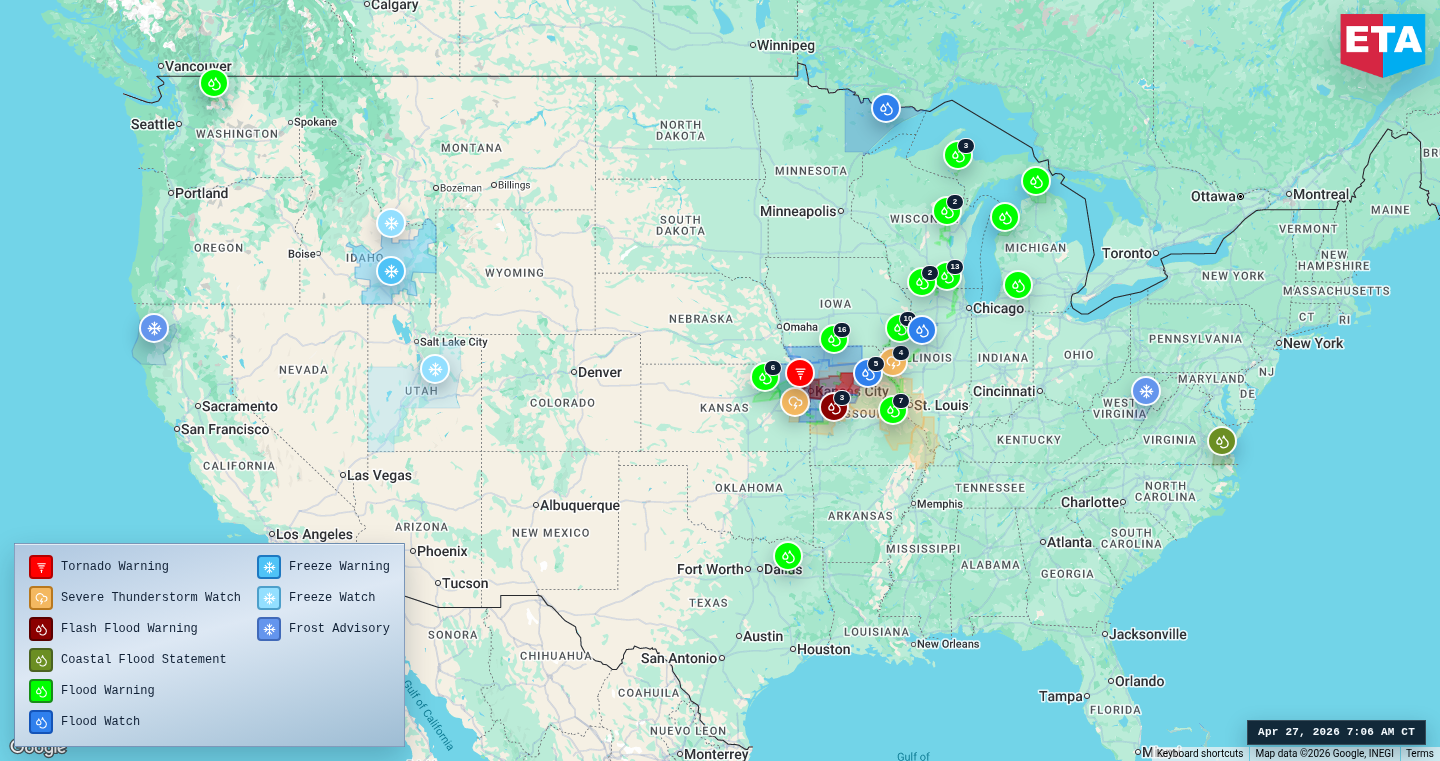
Task: Select the Flood Warning marker near Dallas
Action: (x=787, y=556)
